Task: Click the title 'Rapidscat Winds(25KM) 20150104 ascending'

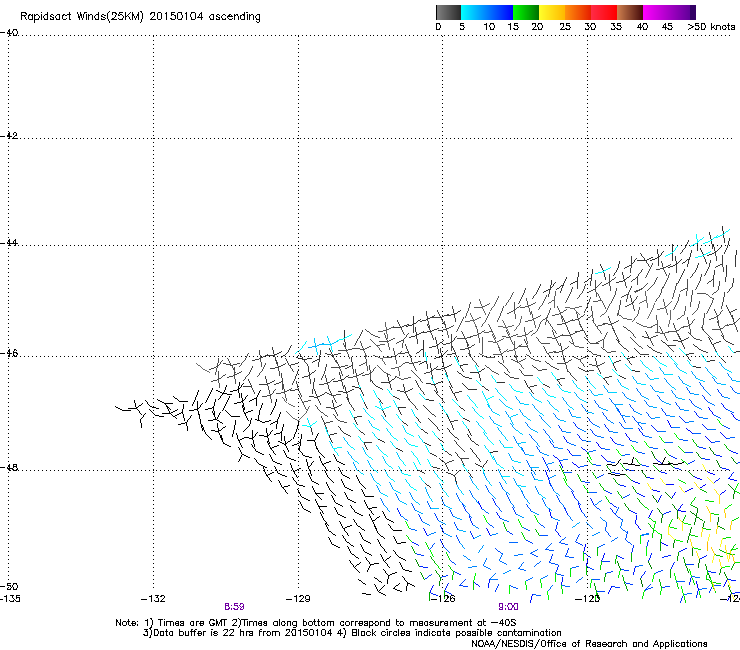Action: pyautogui.click(x=140, y=17)
